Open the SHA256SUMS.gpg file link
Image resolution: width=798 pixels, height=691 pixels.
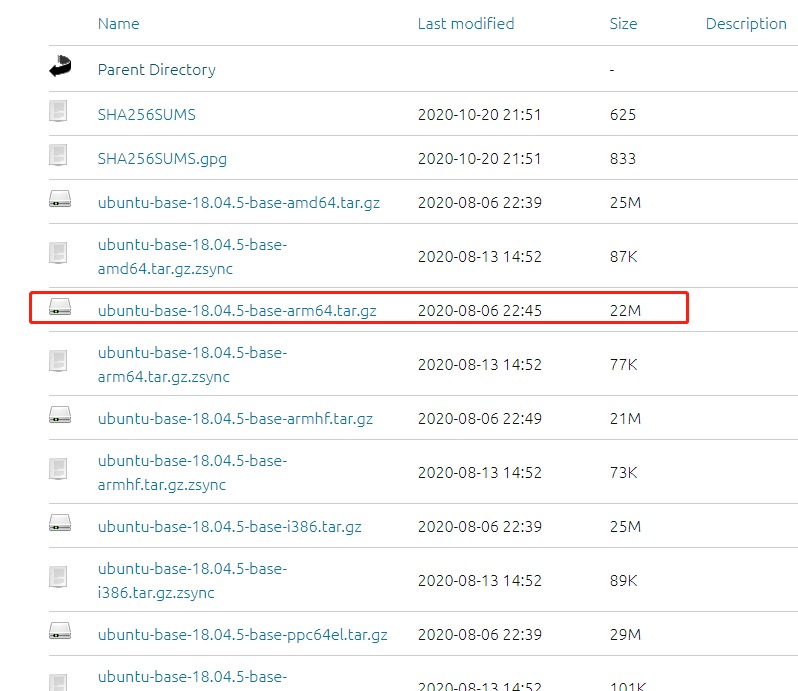tap(162, 159)
